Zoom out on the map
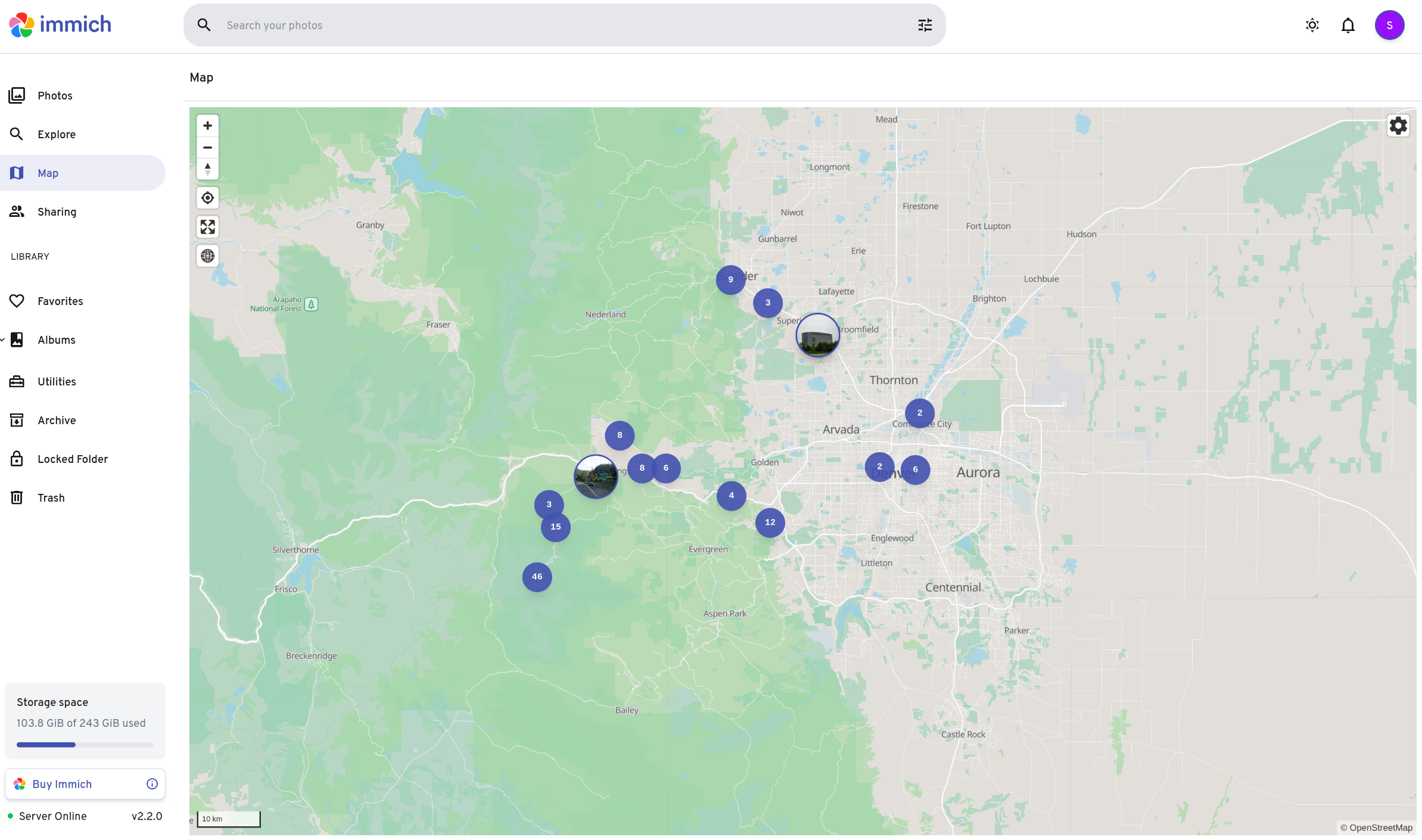Viewport: 1422px width, 840px height. point(207,147)
